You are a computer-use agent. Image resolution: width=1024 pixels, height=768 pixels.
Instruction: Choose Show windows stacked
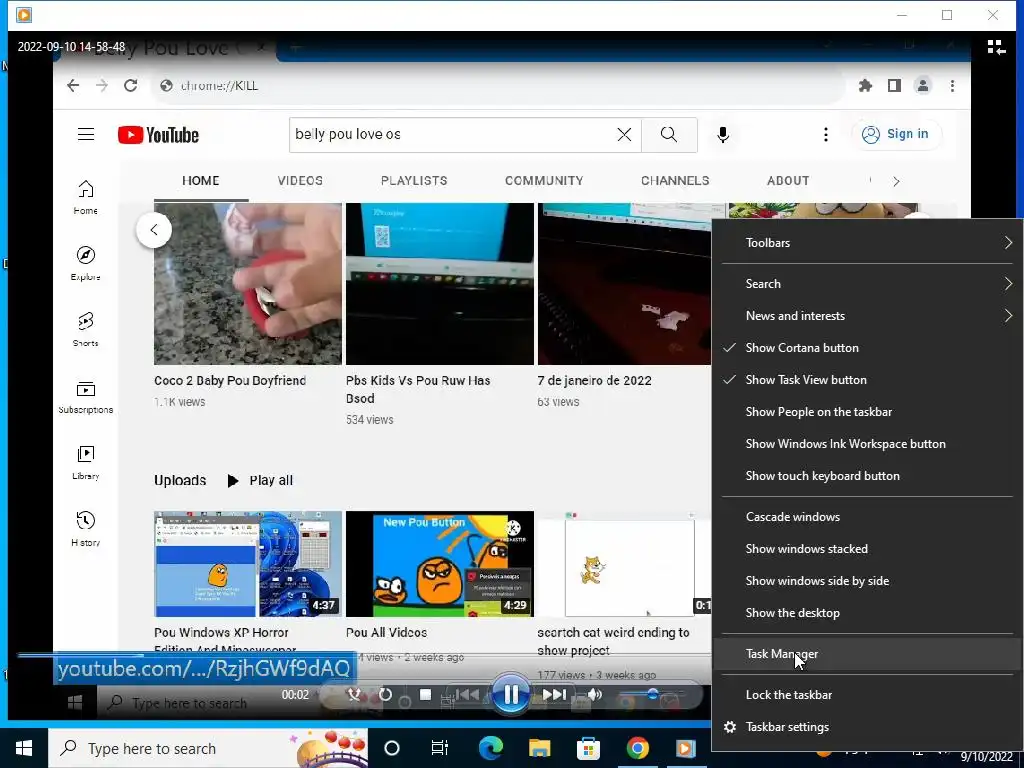tap(867, 549)
